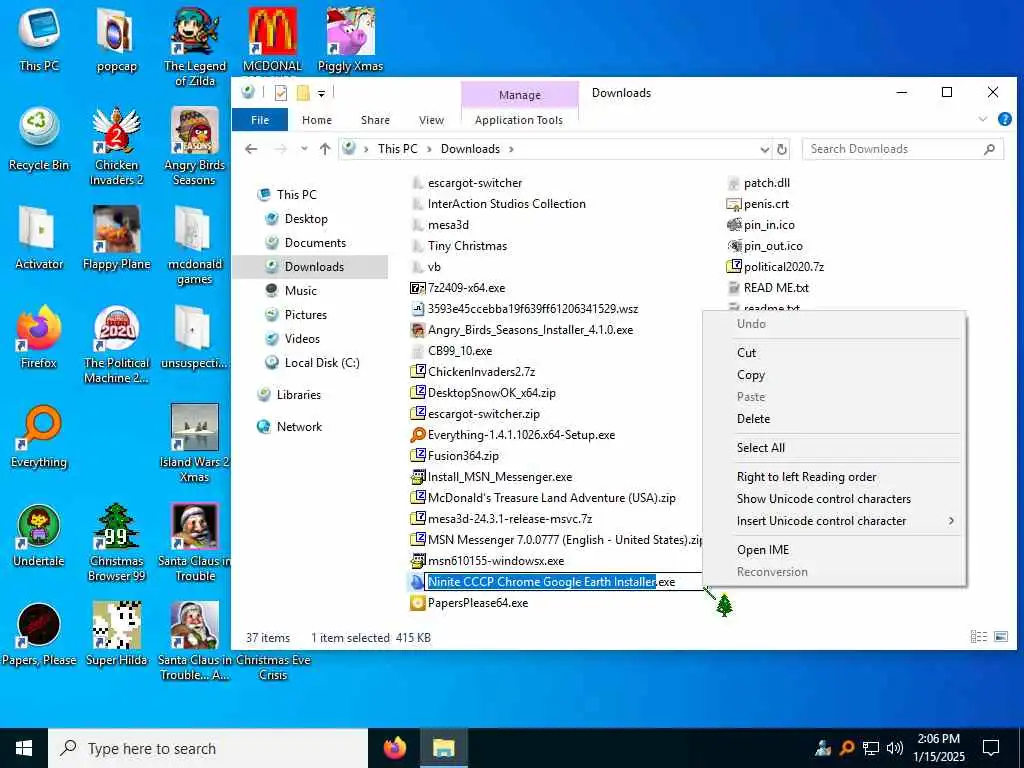Switch to the View ribbon tab
1024x768 pixels.
tap(431, 120)
